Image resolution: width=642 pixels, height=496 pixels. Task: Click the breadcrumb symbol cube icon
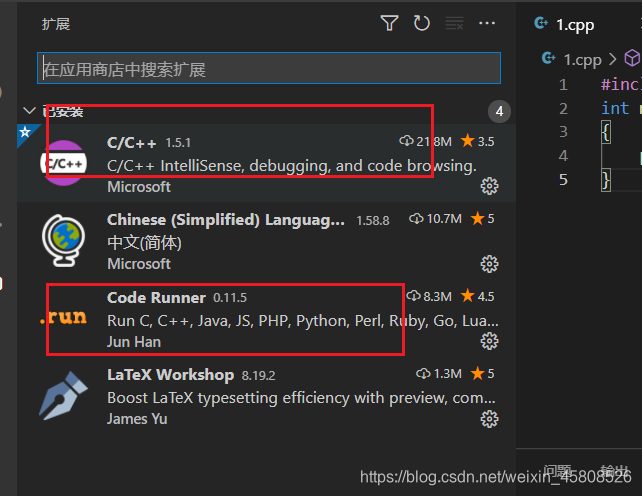[x=632, y=58]
